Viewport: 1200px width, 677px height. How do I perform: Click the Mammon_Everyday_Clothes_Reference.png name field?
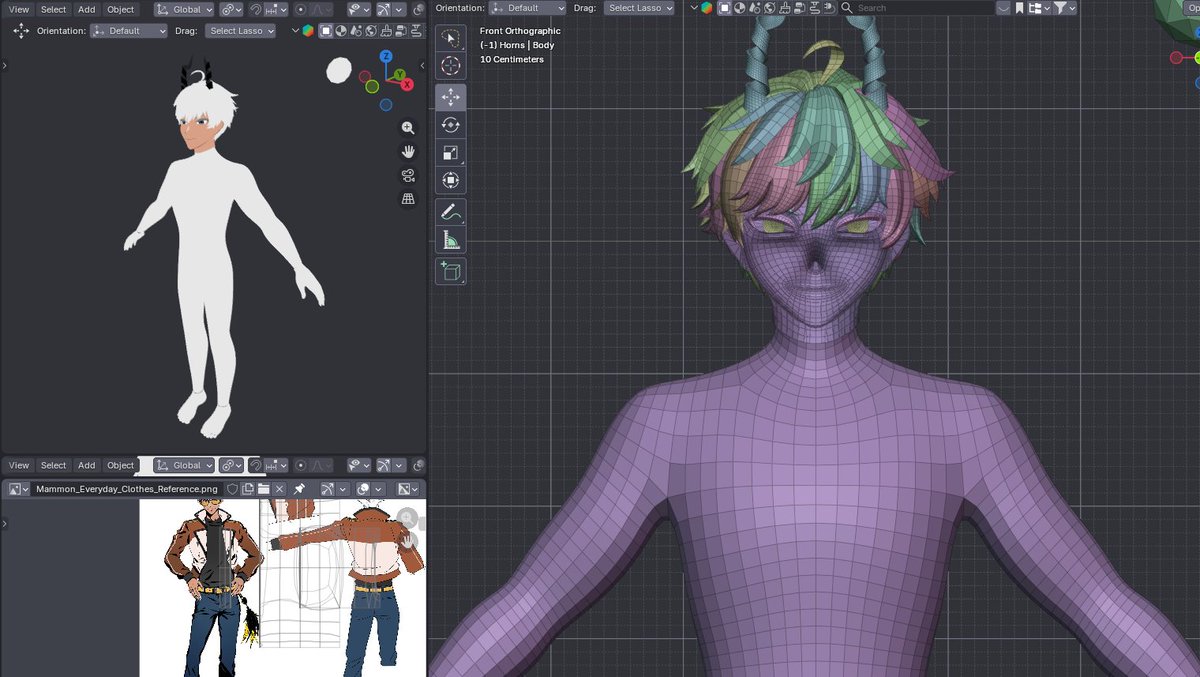pyautogui.click(x=127, y=489)
